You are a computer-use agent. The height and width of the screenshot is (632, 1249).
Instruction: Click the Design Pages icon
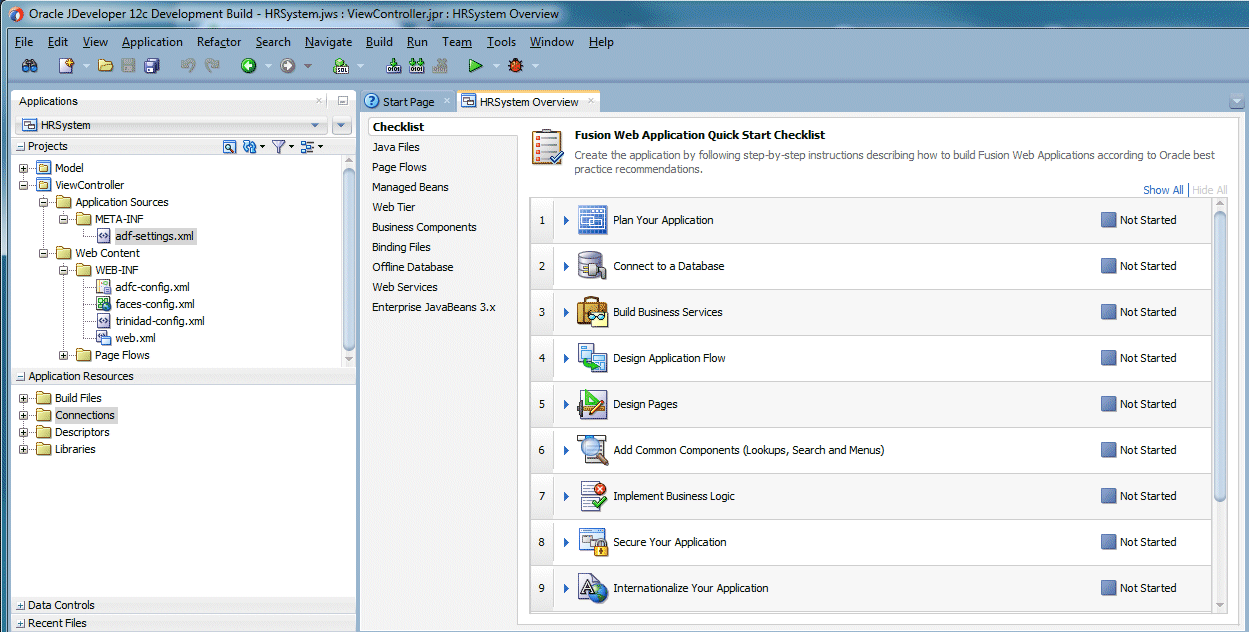592,404
